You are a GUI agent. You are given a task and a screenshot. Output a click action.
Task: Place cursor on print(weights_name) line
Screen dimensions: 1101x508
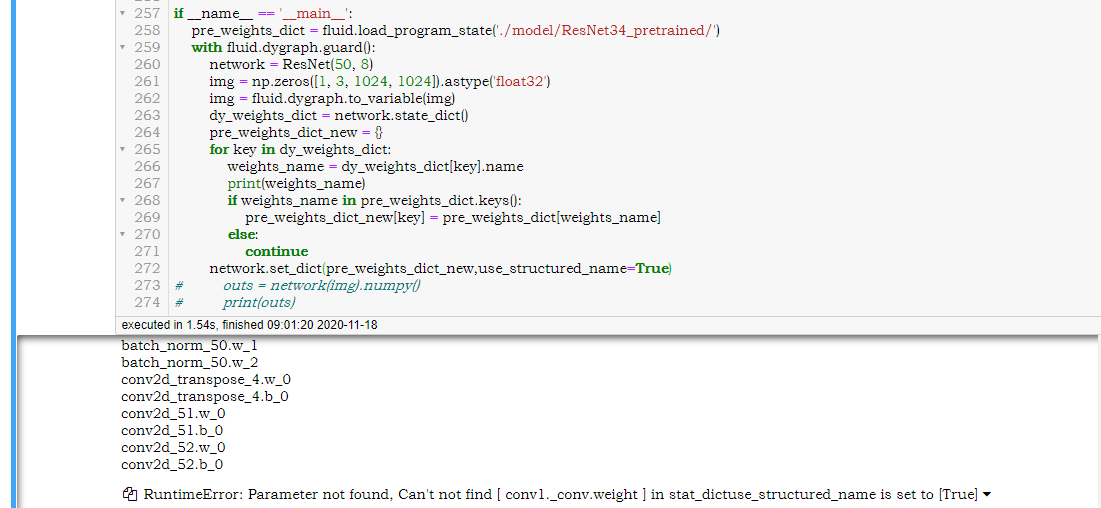[x=296, y=183]
